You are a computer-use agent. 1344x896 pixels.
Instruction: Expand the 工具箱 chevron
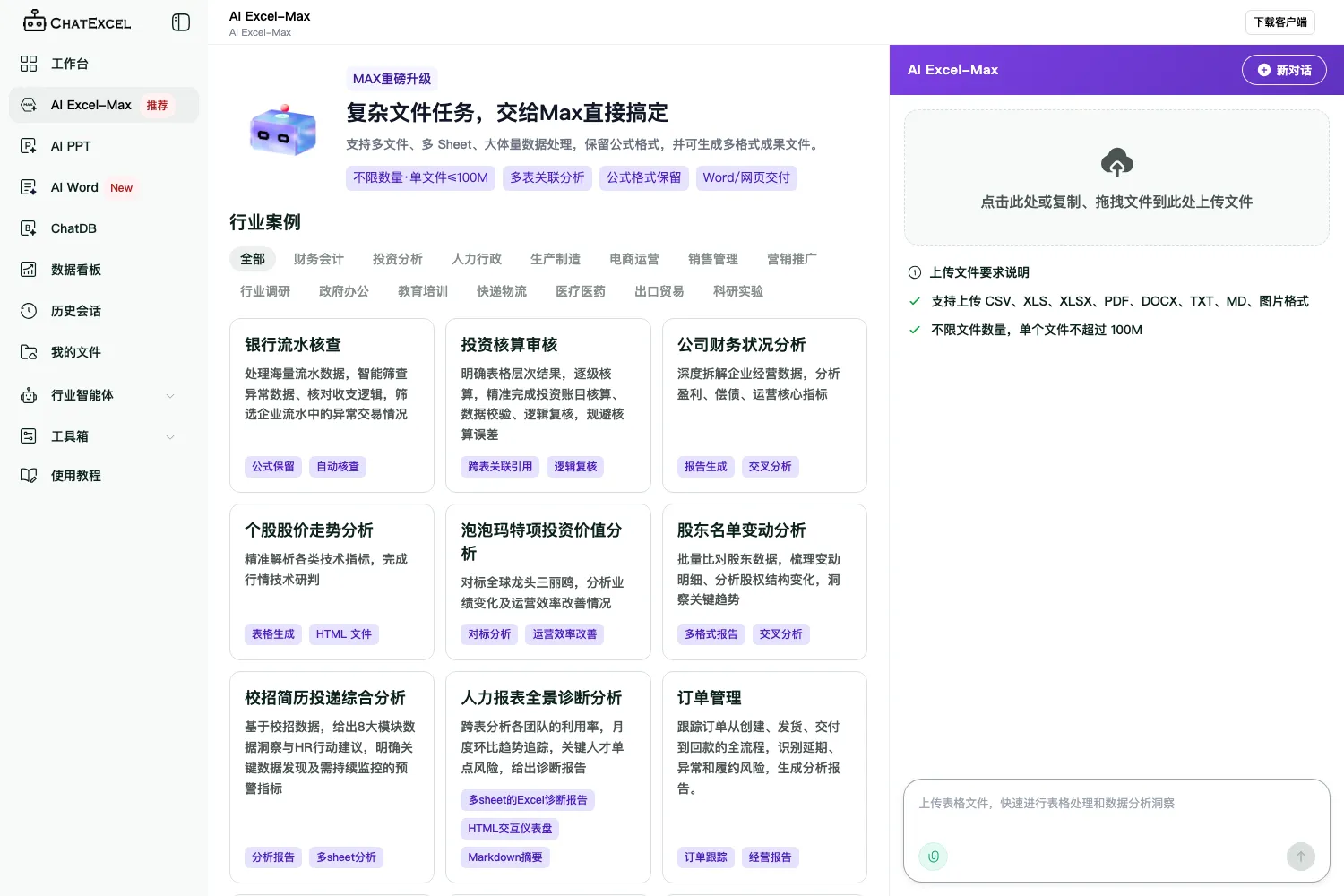170,436
